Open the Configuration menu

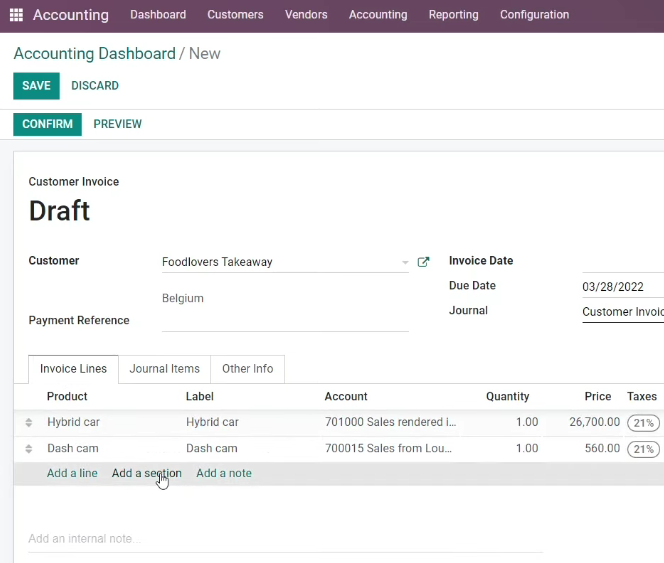tap(534, 15)
